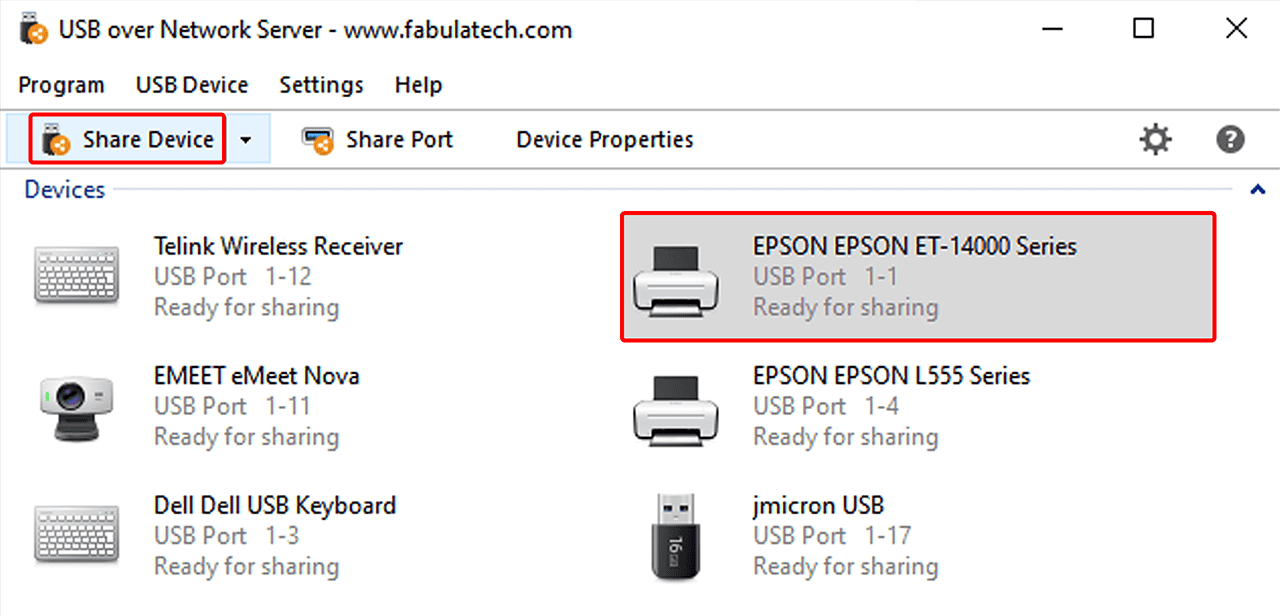Collapse the Devices section
This screenshot has height=616, width=1280.
point(1258,189)
